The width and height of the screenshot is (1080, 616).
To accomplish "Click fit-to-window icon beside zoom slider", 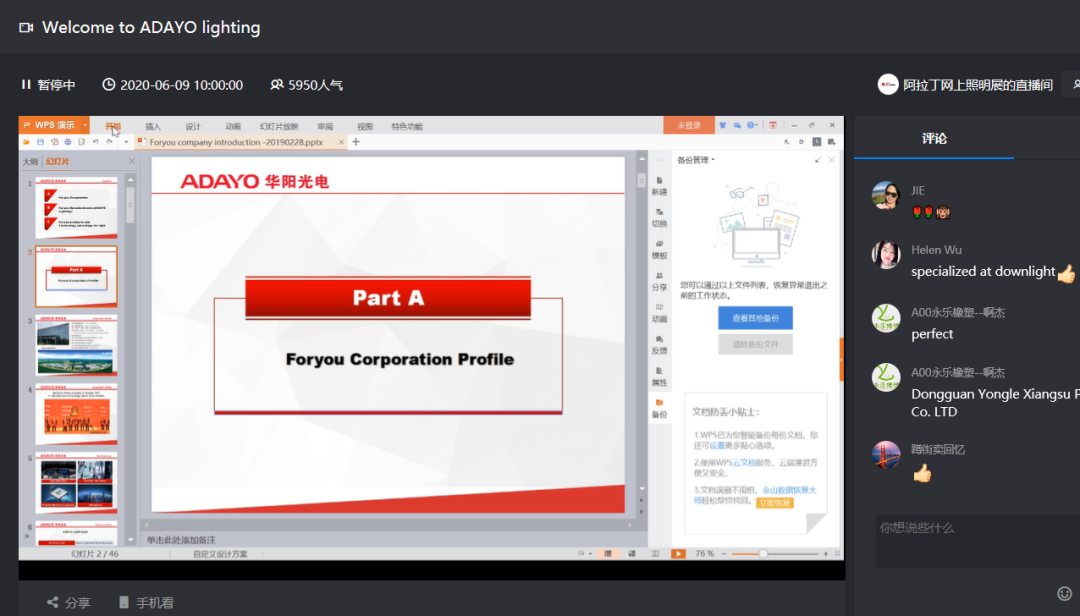I will (837, 553).
